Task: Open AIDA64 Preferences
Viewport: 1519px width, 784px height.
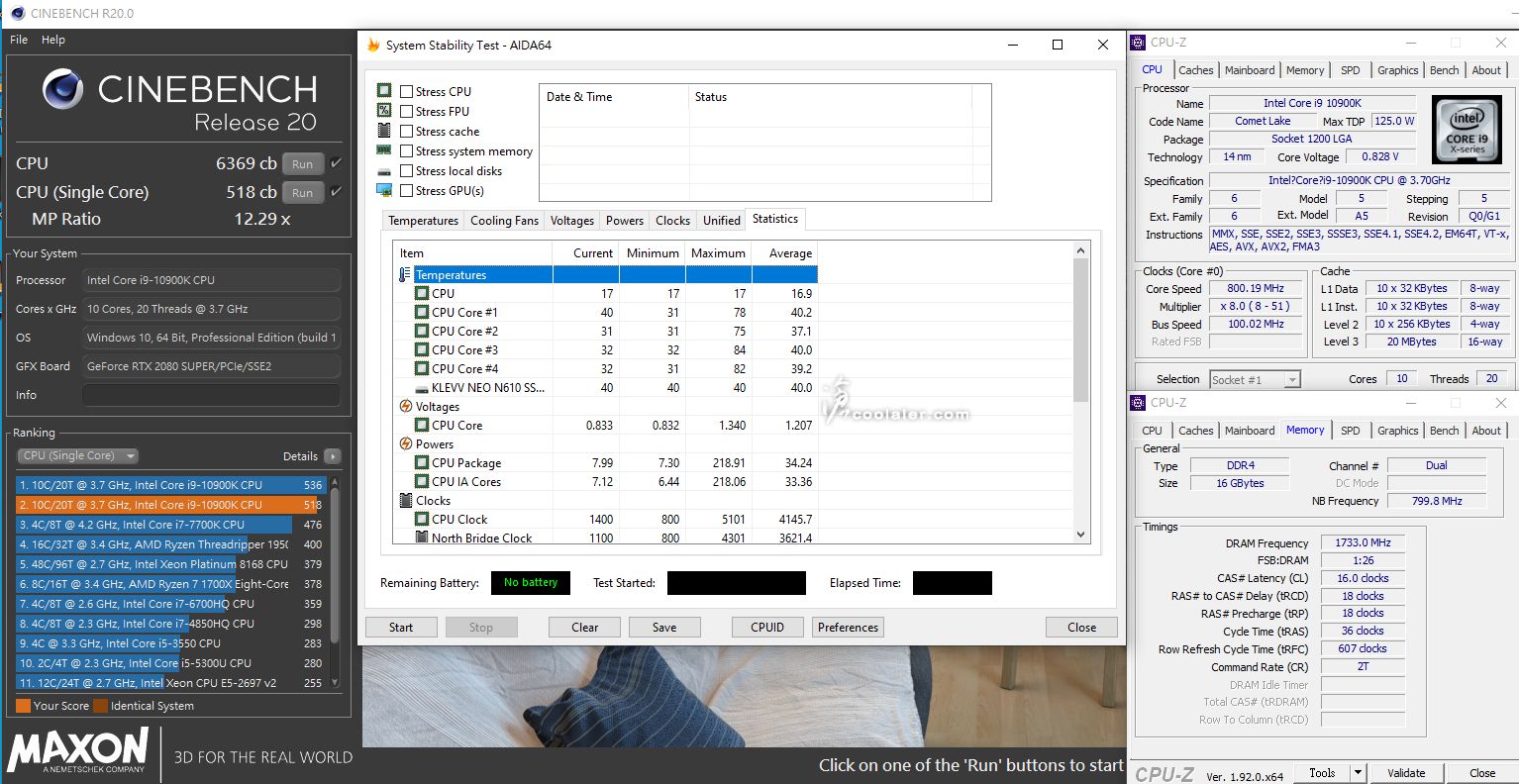Action: click(849, 628)
